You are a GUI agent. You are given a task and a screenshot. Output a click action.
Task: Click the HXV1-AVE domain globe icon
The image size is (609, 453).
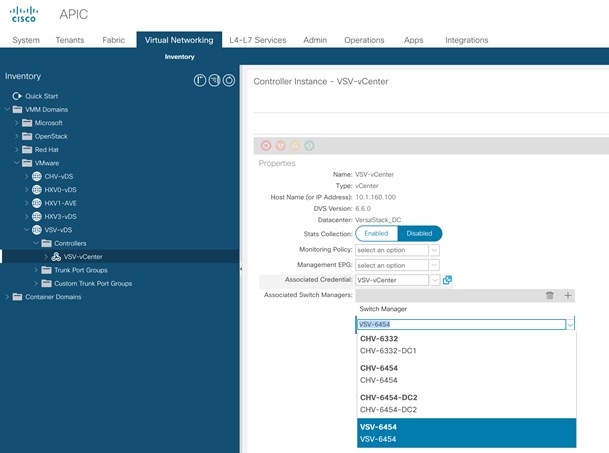pyautogui.click(x=37, y=203)
